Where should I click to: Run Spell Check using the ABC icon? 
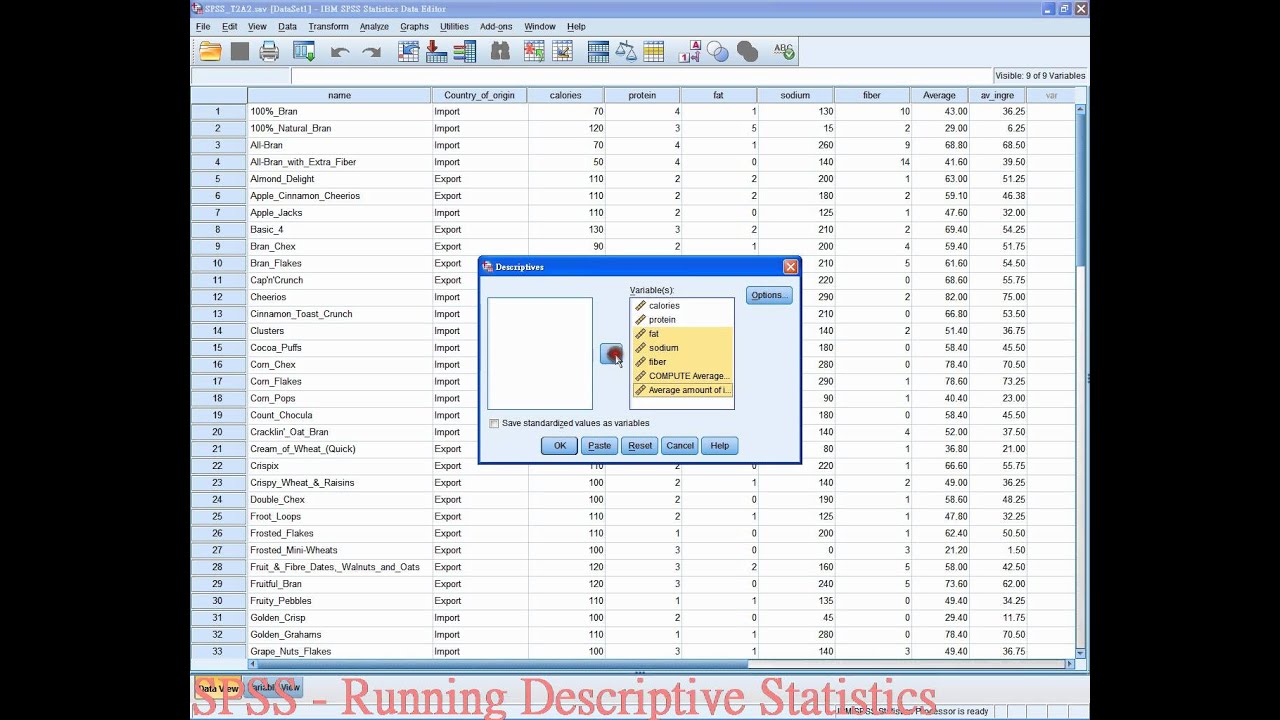pos(784,52)
